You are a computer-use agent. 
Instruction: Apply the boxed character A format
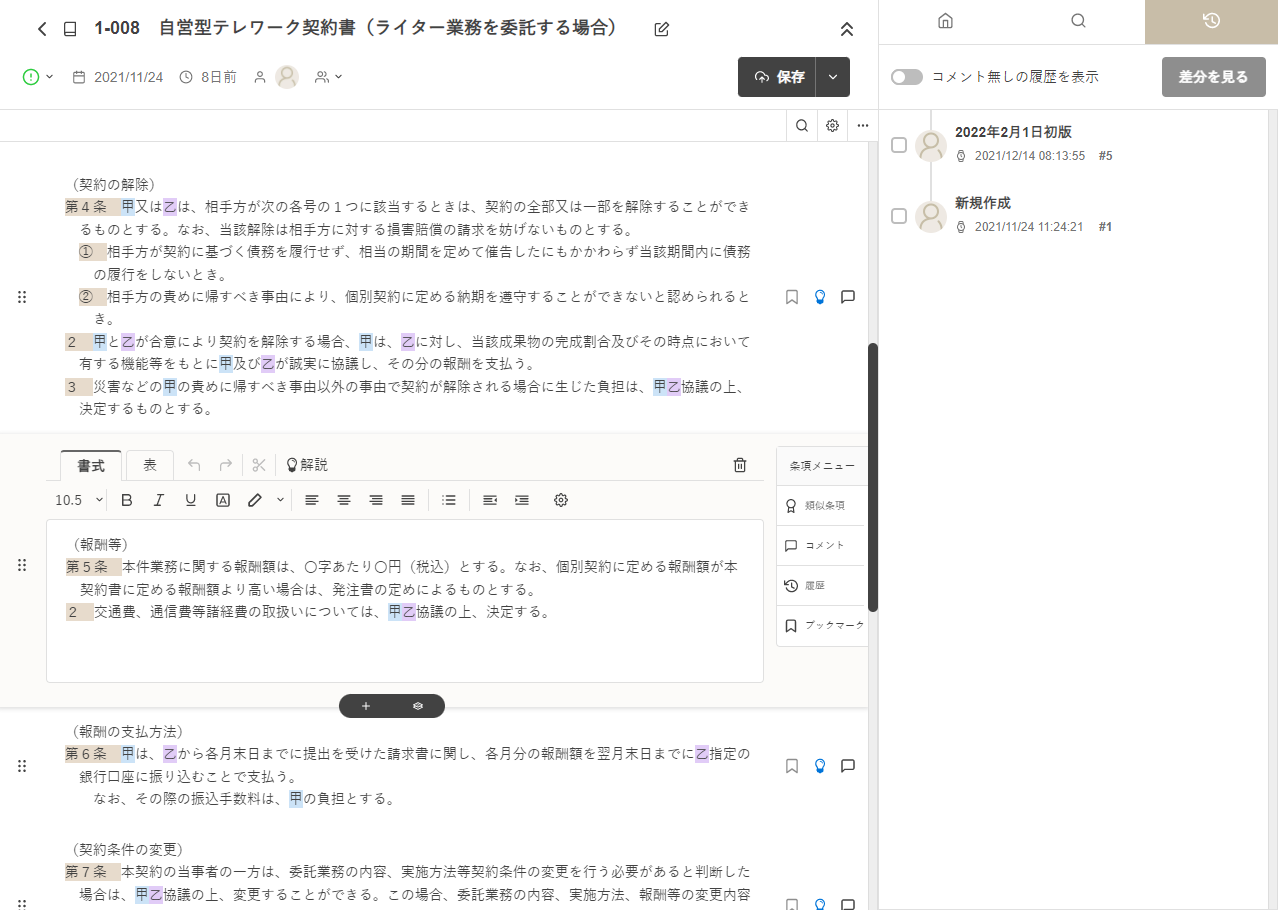click(x=223, y=500)
